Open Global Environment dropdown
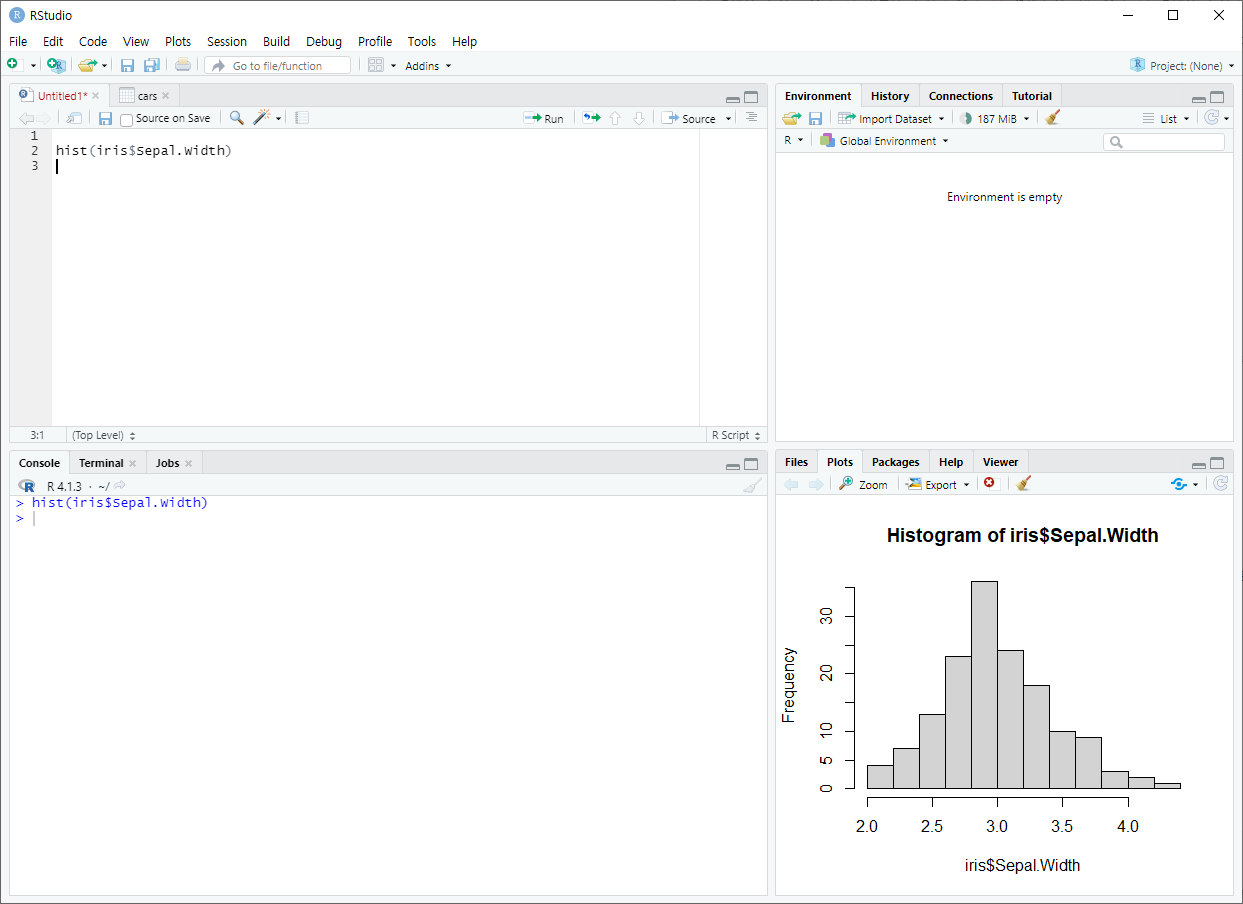This screenshot has width=1243, height=904. pyautogui.click(x=884, y=141)
